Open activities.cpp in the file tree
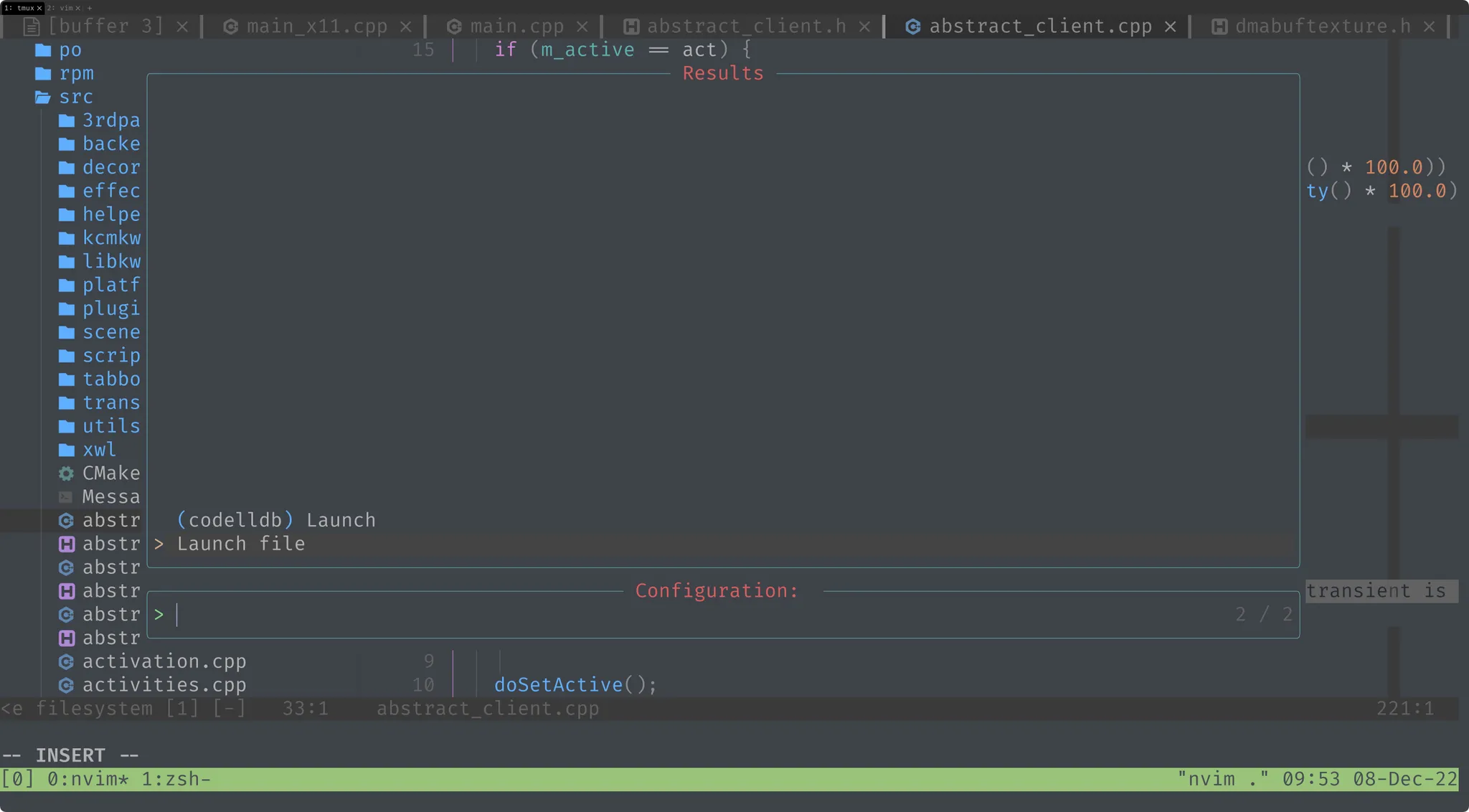The width and height of the screenshot is (1469, 812). pos(164,685)
